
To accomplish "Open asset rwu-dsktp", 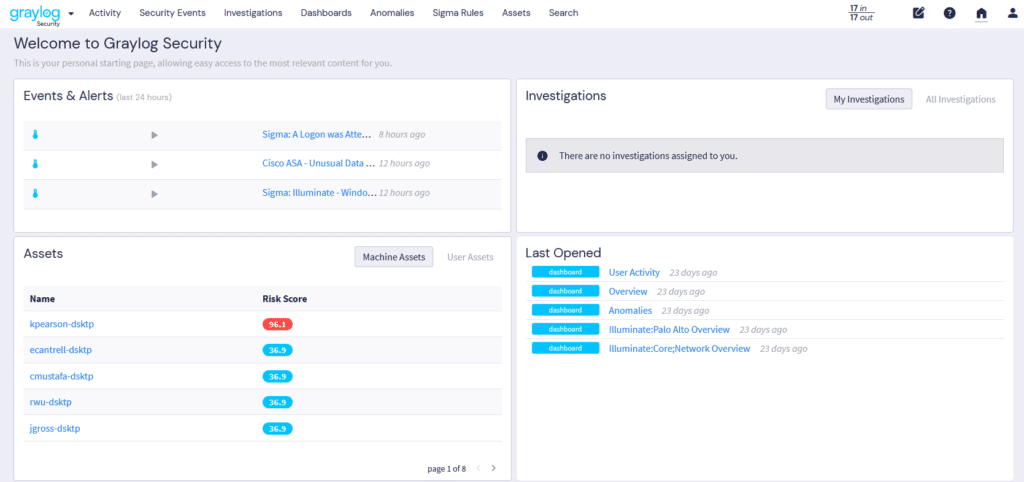I will pyautogui.click(x=50, y=402).
